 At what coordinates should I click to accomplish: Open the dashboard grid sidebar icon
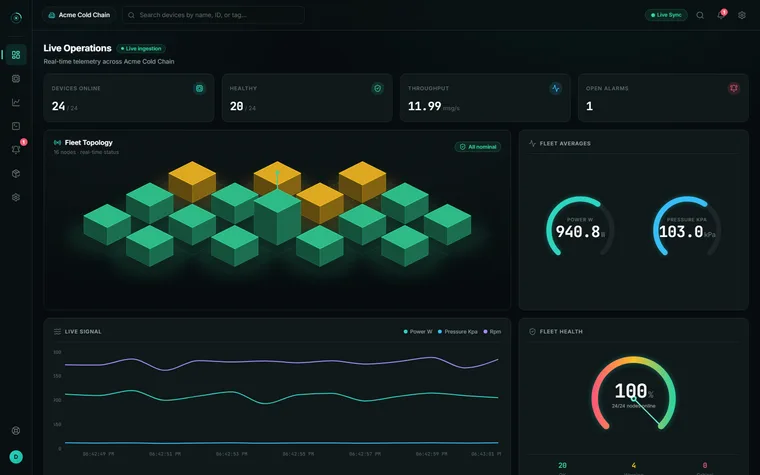[x=16, y=55]
